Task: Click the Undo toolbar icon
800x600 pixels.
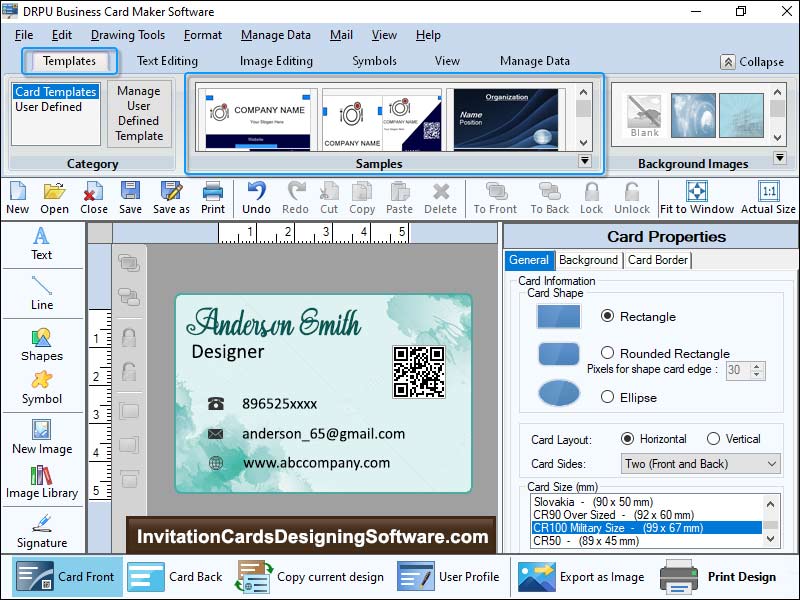Action: (x=256, y=197)
